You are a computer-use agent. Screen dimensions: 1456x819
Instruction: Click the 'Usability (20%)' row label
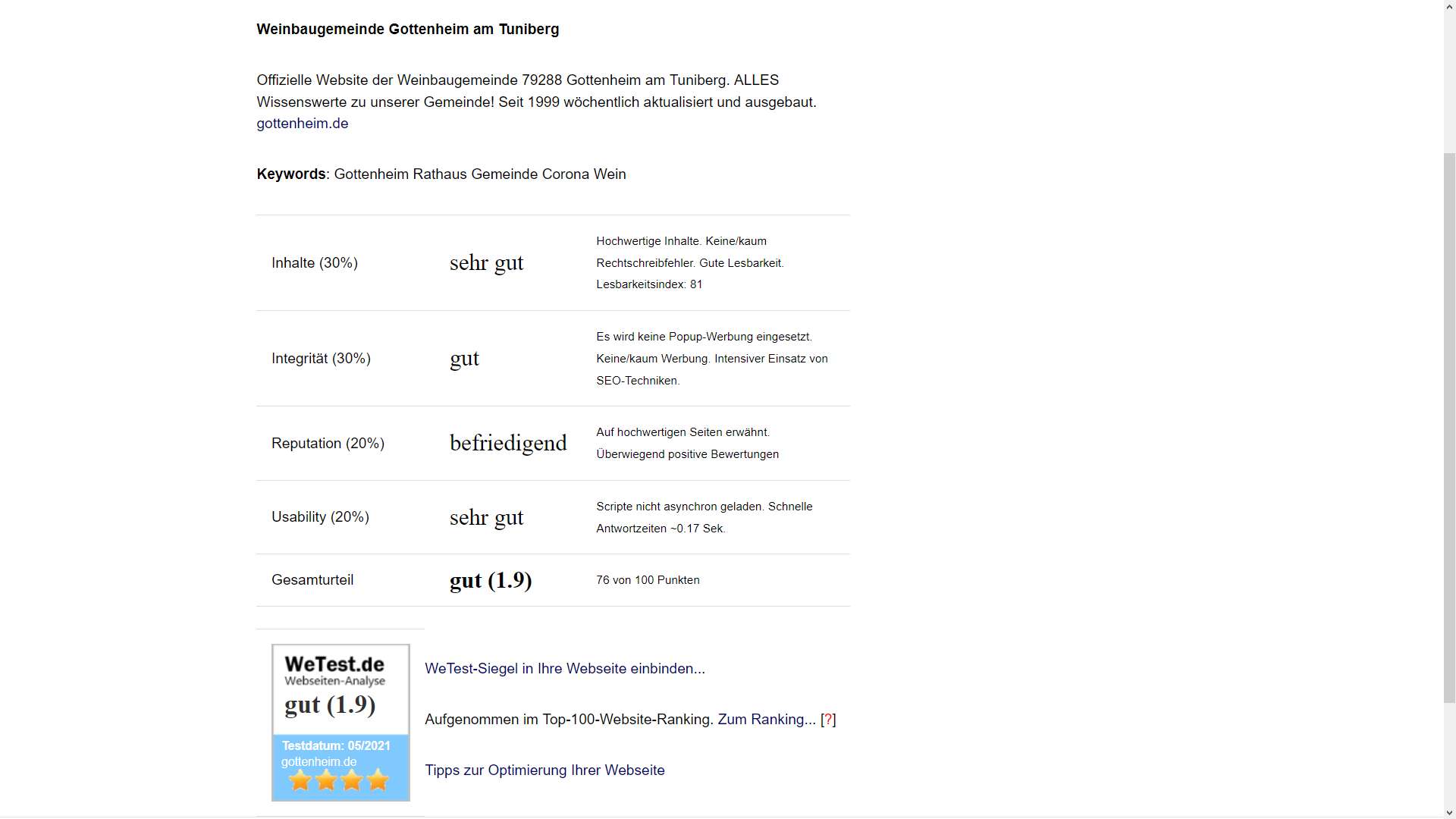pos(320,517)
